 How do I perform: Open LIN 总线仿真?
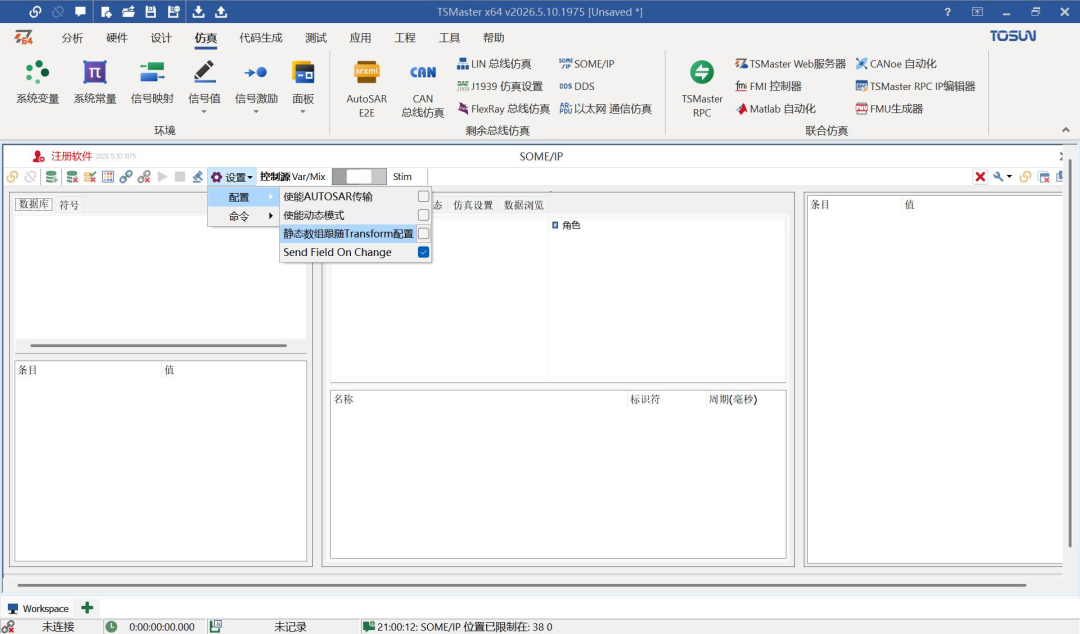(494, 63)
